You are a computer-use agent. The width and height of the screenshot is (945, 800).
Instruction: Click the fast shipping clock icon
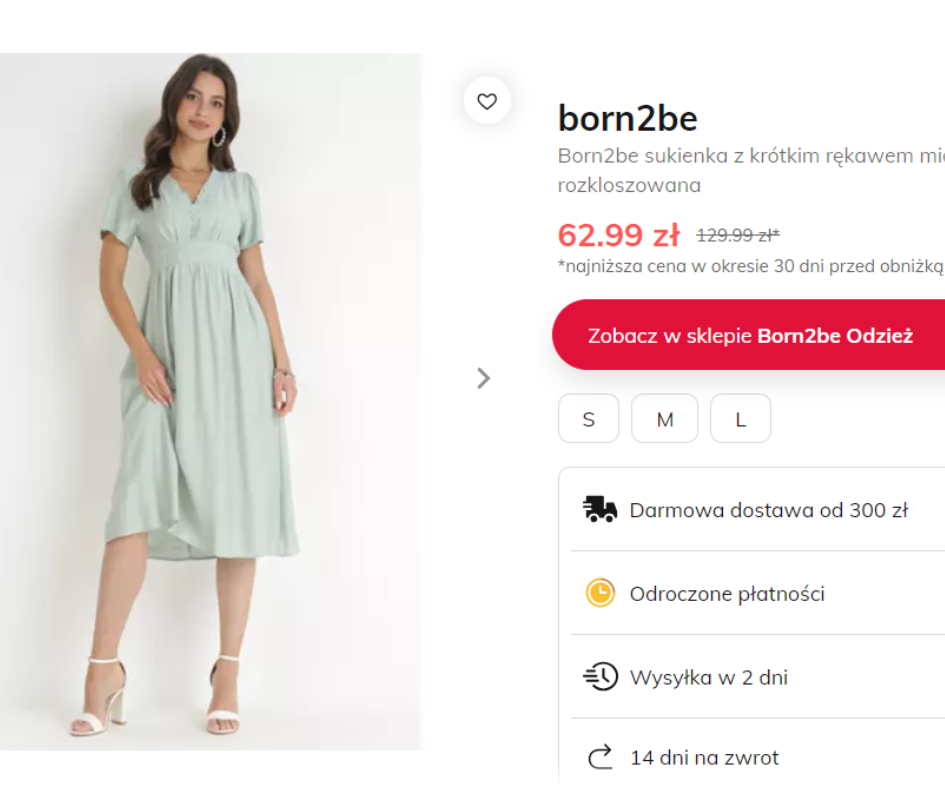(x=600, y=677)
